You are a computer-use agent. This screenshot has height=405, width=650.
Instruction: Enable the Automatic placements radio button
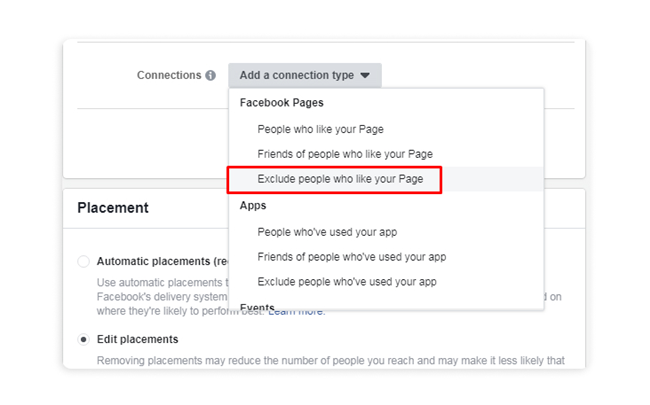coord(83,262)
